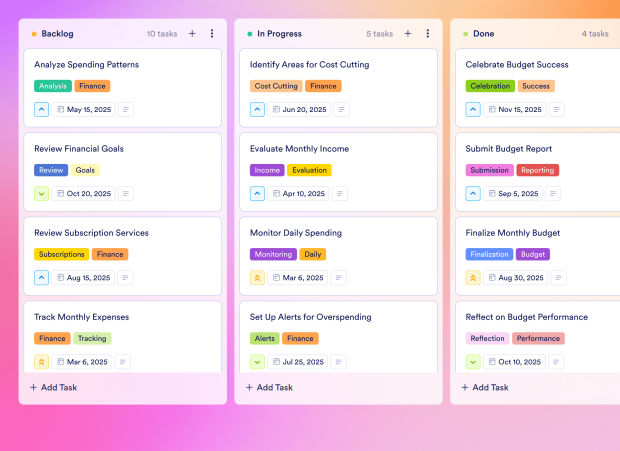Open the Backlog column three-dot menu

(x=212, y=33)
